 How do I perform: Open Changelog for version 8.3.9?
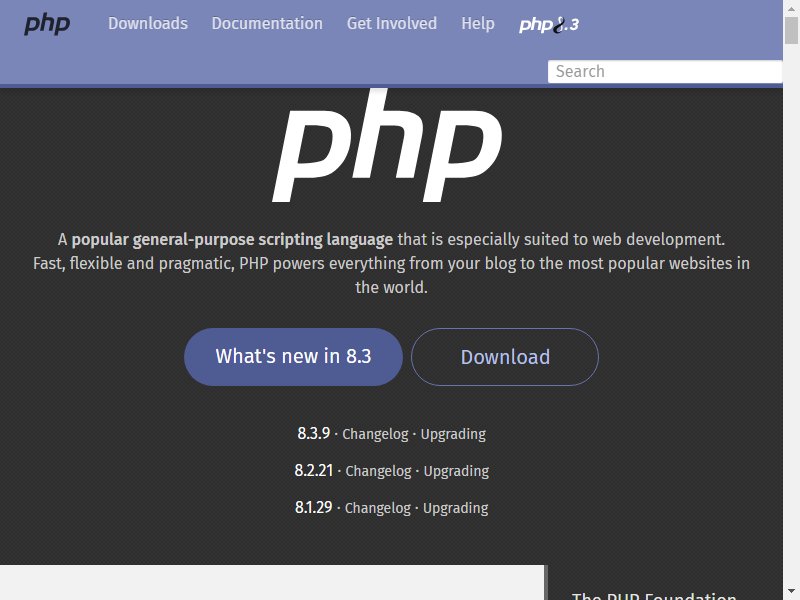coord(375,434)
